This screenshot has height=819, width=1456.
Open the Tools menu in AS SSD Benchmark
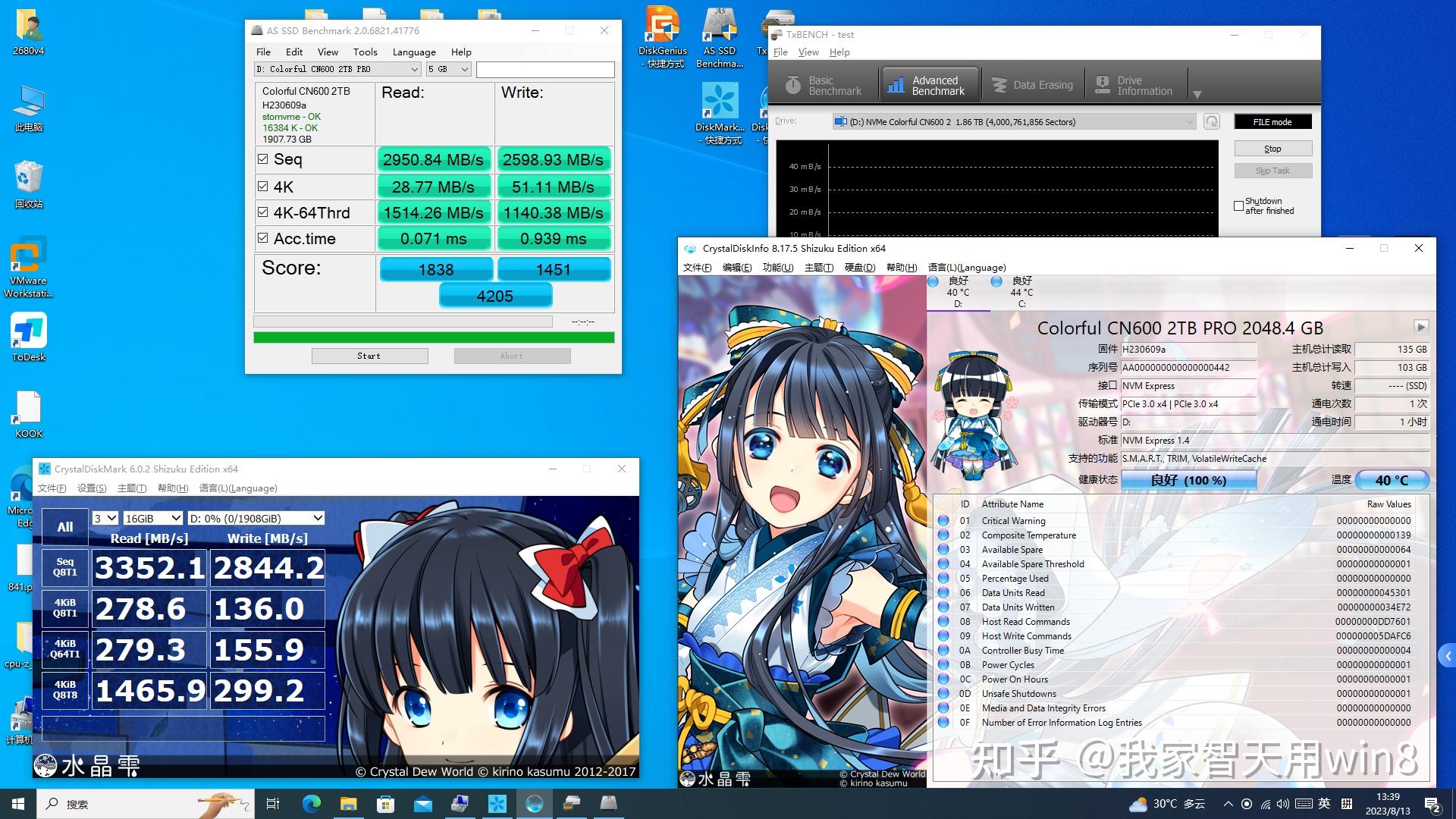(x=365, y=52)
